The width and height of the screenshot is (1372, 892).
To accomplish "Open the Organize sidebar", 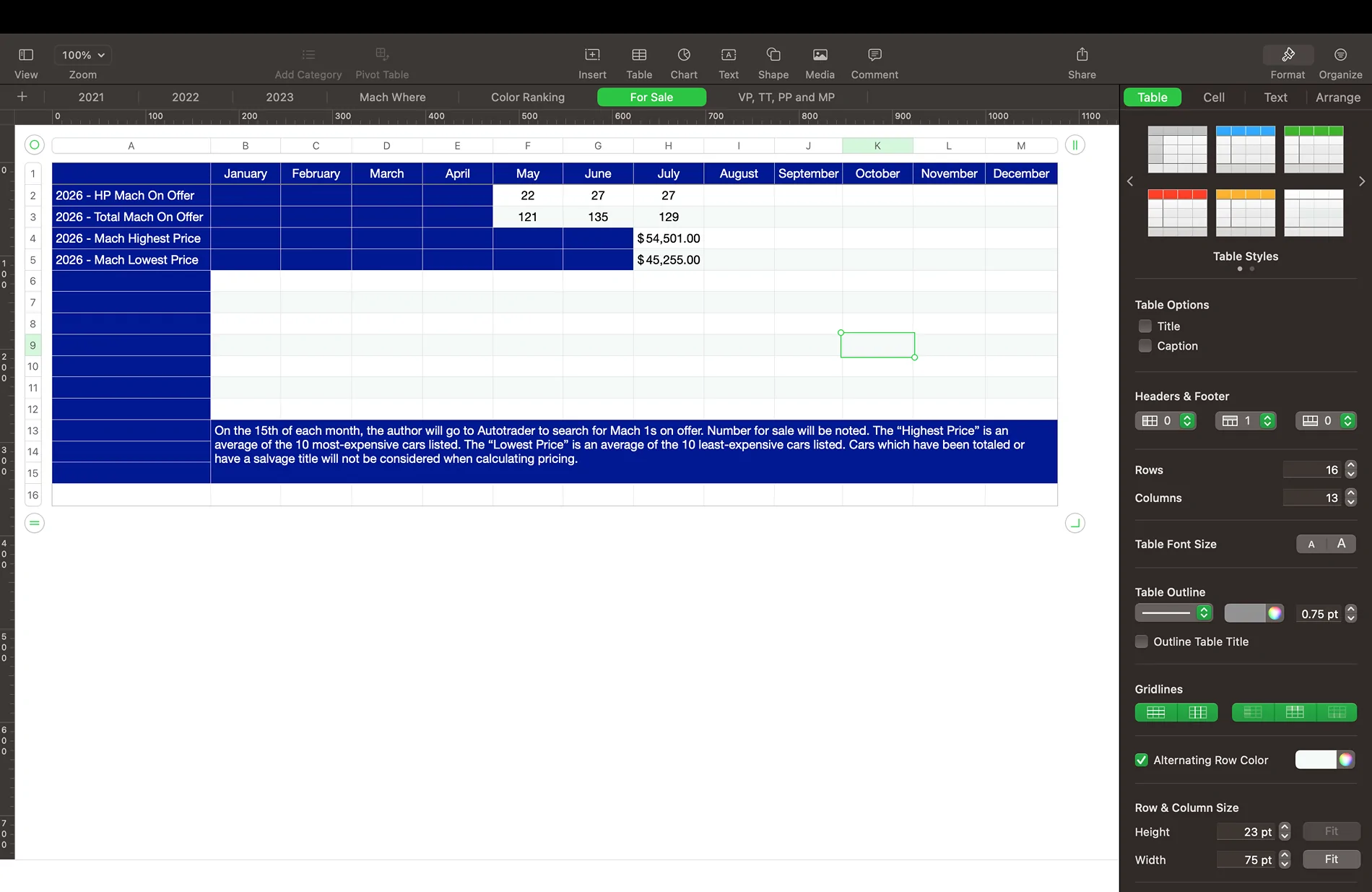I will click(1340, 55).
